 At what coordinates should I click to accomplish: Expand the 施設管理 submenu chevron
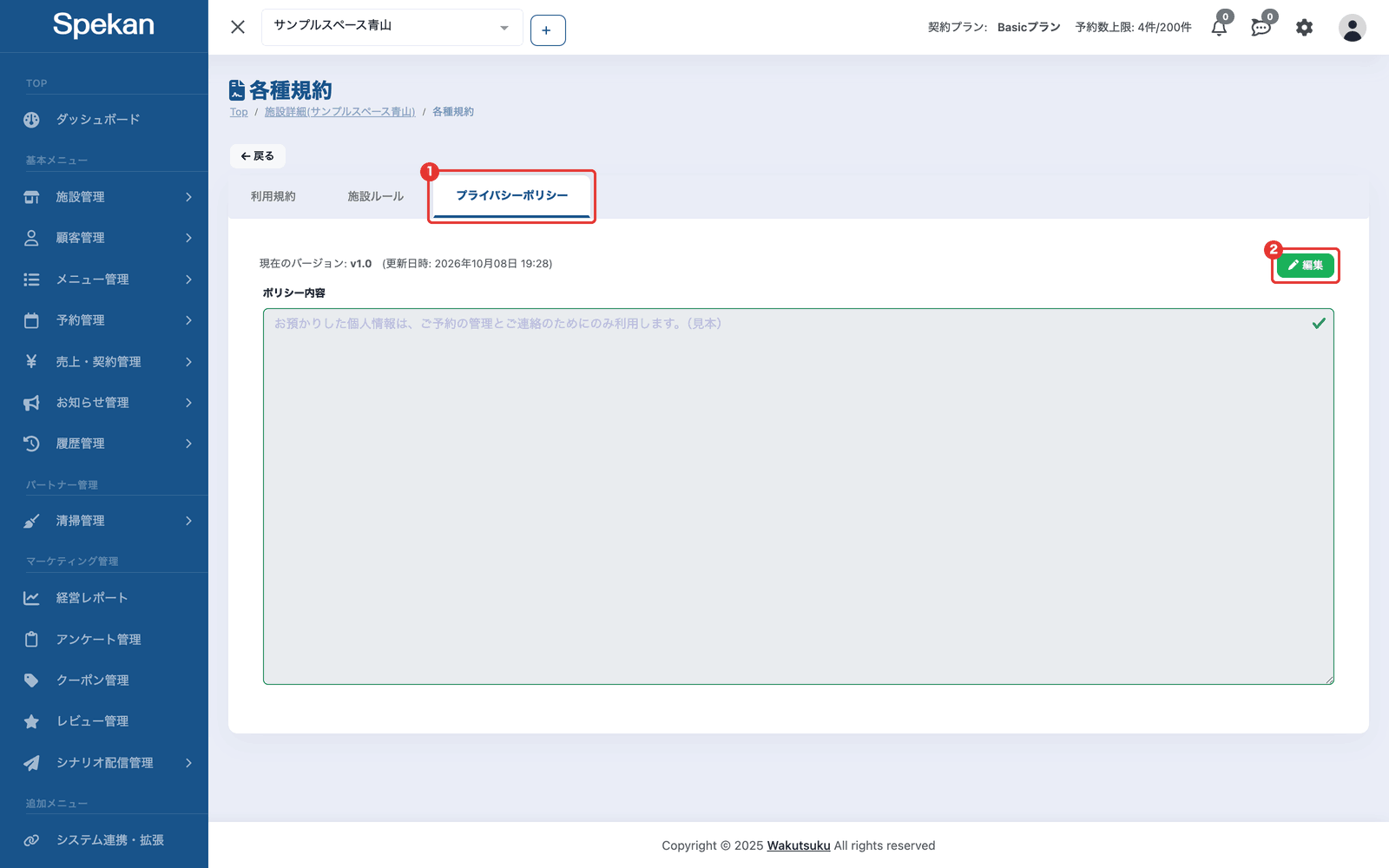pos(188,197)
